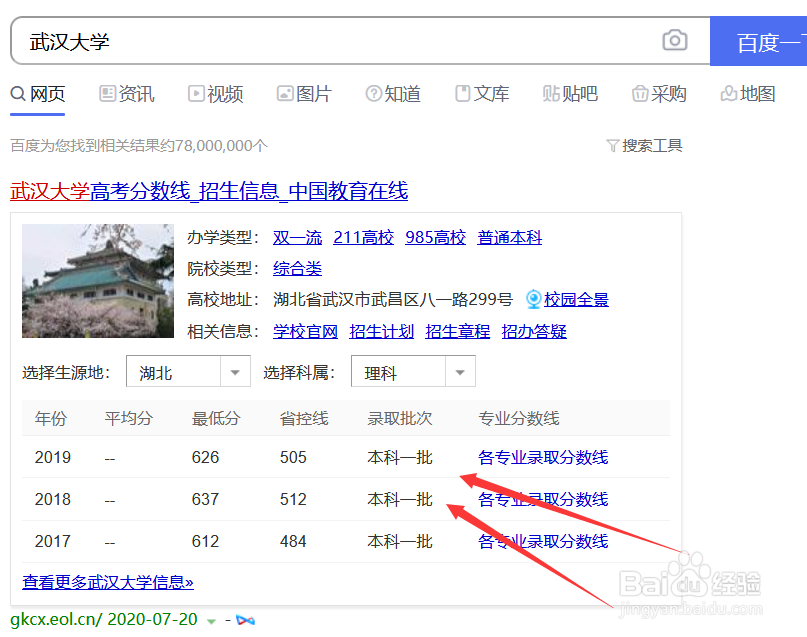Viewport: 807px width, 637px height.
Task: Click the 年份 column header
Action: pyautogui.click(x=51, y=418)
